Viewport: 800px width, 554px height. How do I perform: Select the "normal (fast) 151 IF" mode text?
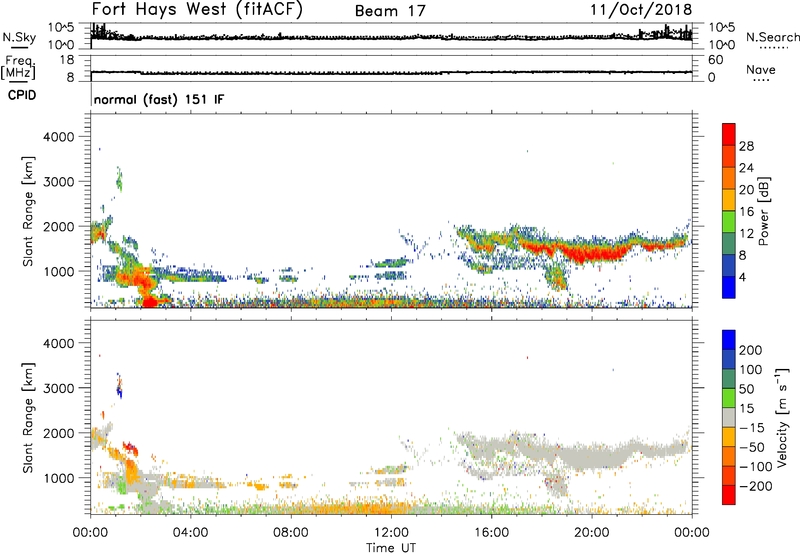159,99
